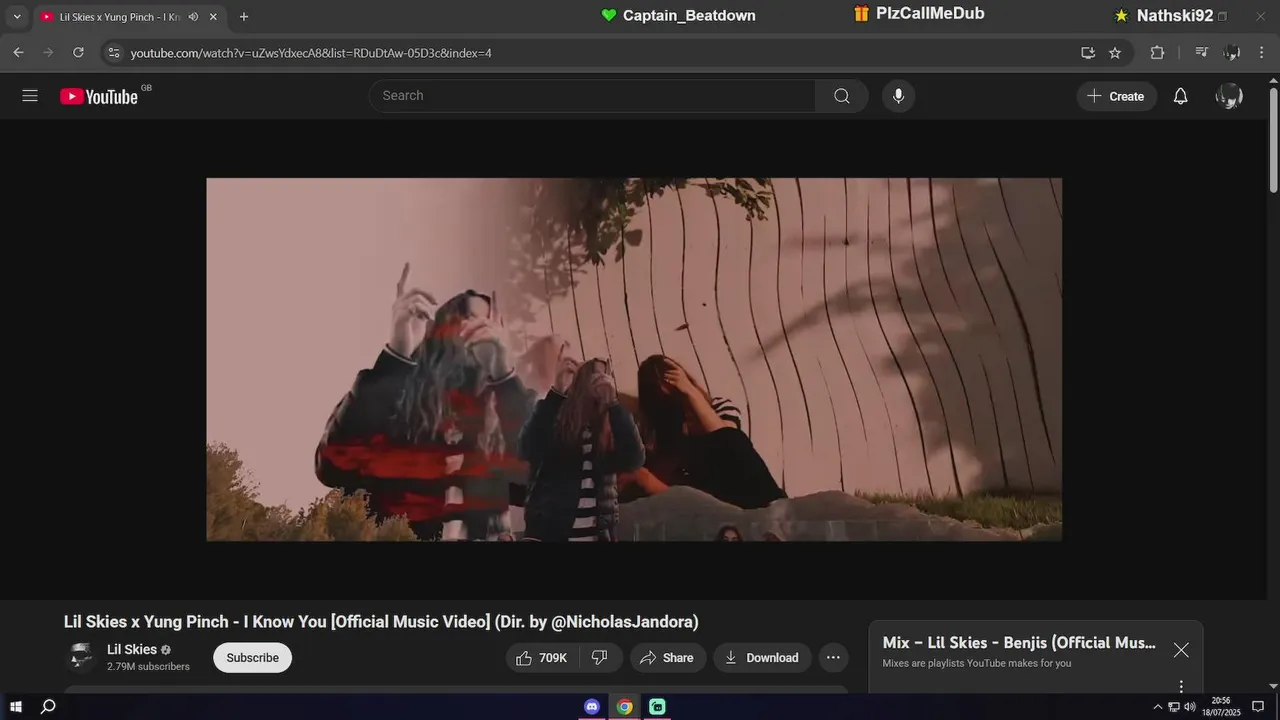Share the video
The height and width of the screenshot is (720, 1280).
click(x=667, y=658)
